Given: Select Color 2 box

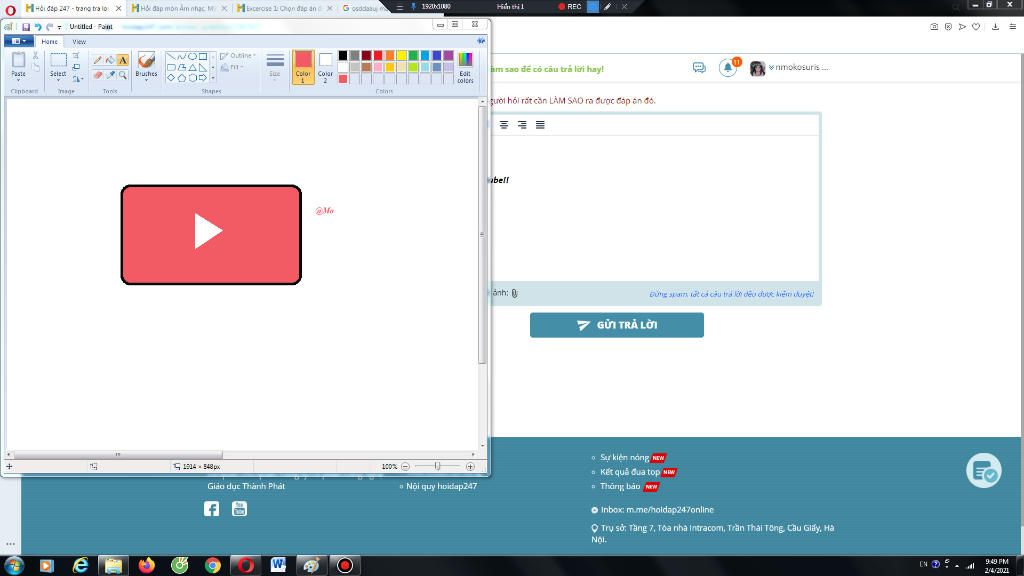Looking at the screenshot, I should coord(325,67).
